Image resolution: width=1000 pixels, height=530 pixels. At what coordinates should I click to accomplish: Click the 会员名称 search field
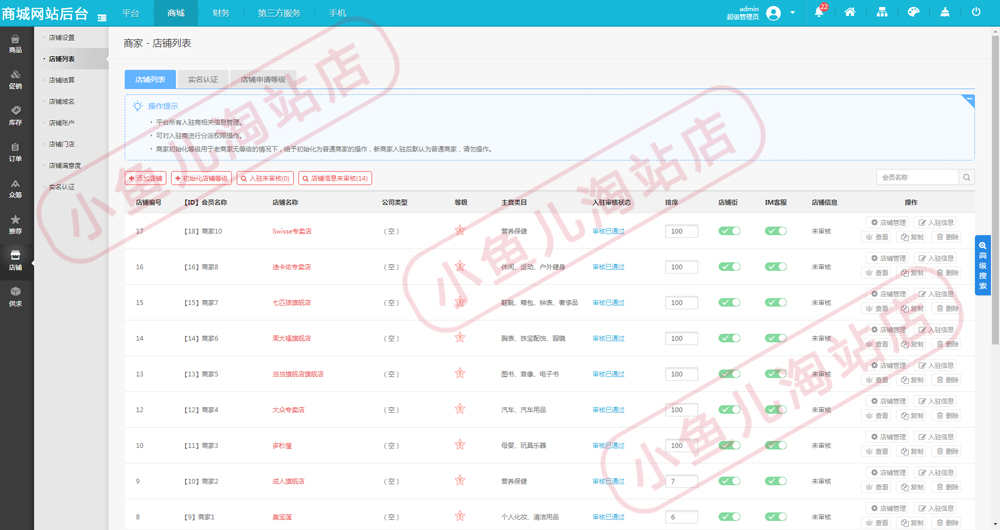(918, 177)
